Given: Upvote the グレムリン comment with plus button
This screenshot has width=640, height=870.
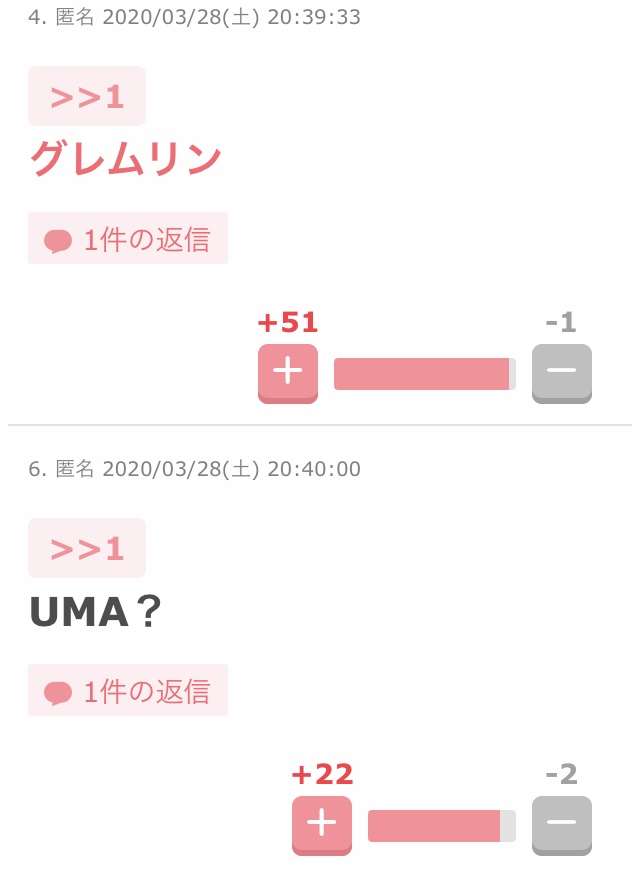Looking at the screenshot, I should (x=288, y=373).
